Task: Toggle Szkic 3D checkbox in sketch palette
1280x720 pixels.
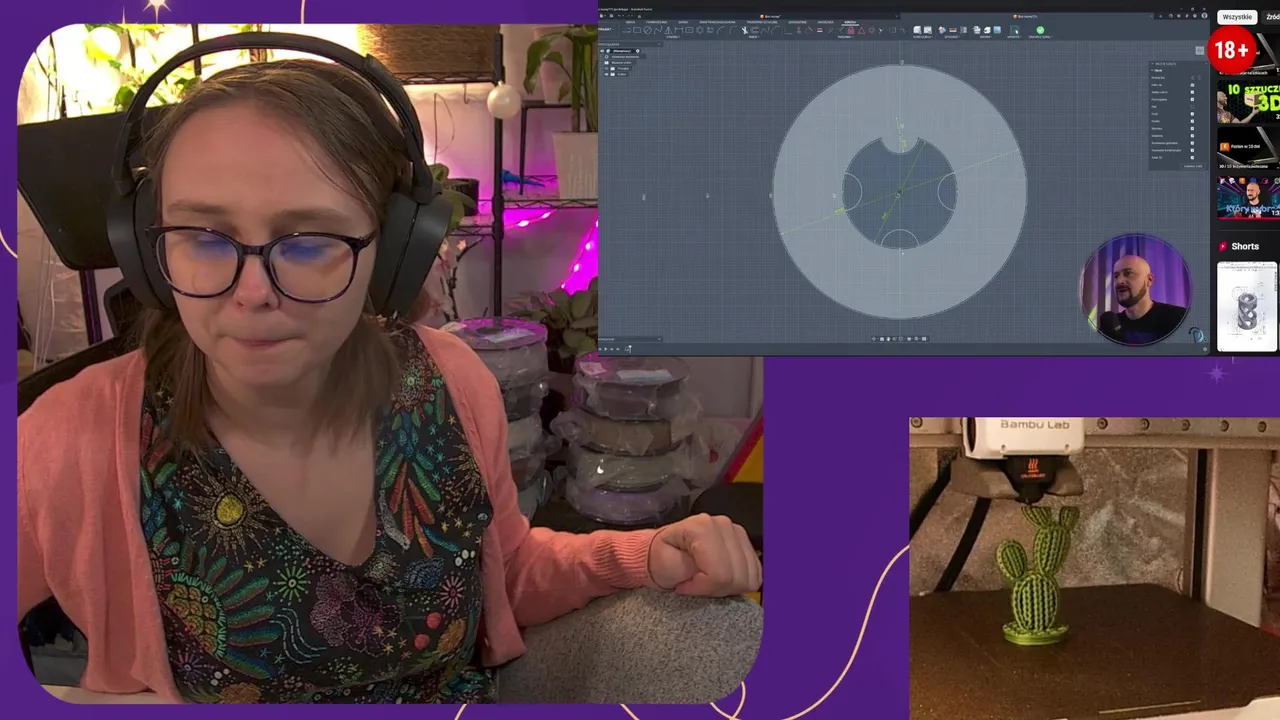Action: point(1192,158)
